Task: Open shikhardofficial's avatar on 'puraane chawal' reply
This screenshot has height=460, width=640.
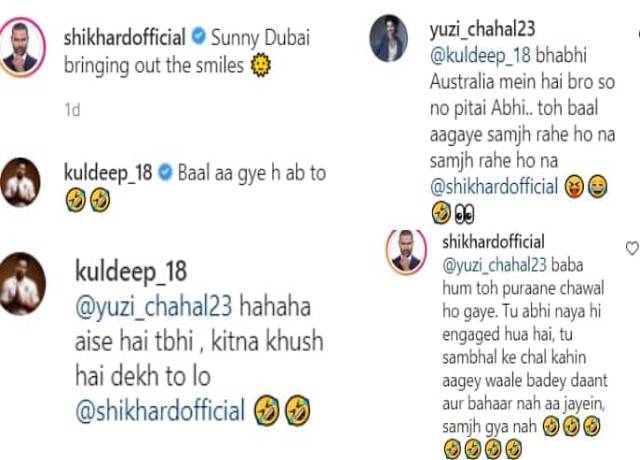Action: click(x=406, y=252)
